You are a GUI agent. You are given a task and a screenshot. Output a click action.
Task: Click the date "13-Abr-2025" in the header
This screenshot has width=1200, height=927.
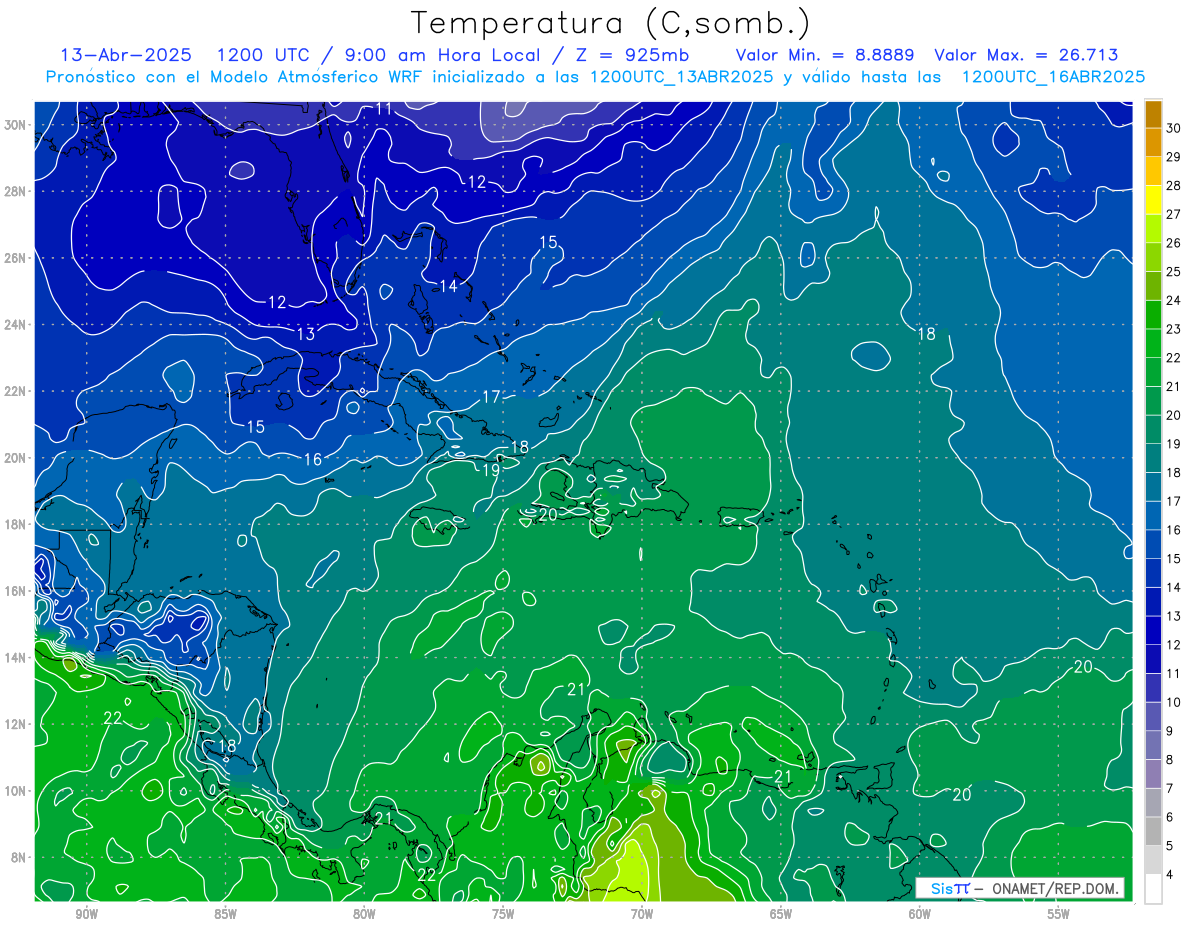pyautogui.click(x=127, y=55)
